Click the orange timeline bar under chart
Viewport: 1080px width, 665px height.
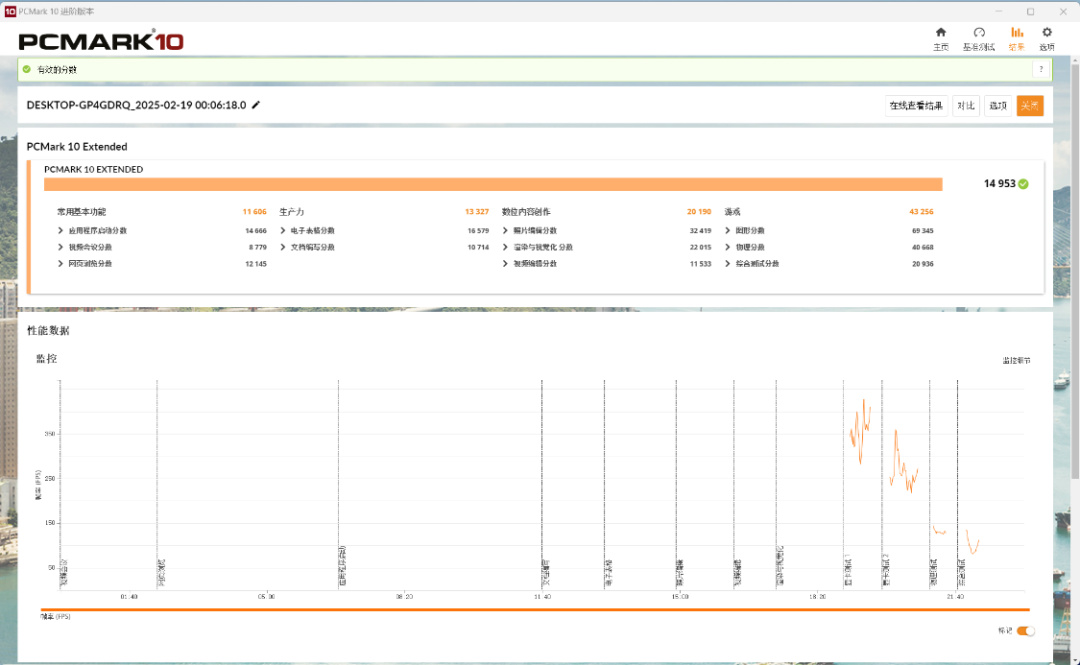point(535,609)
